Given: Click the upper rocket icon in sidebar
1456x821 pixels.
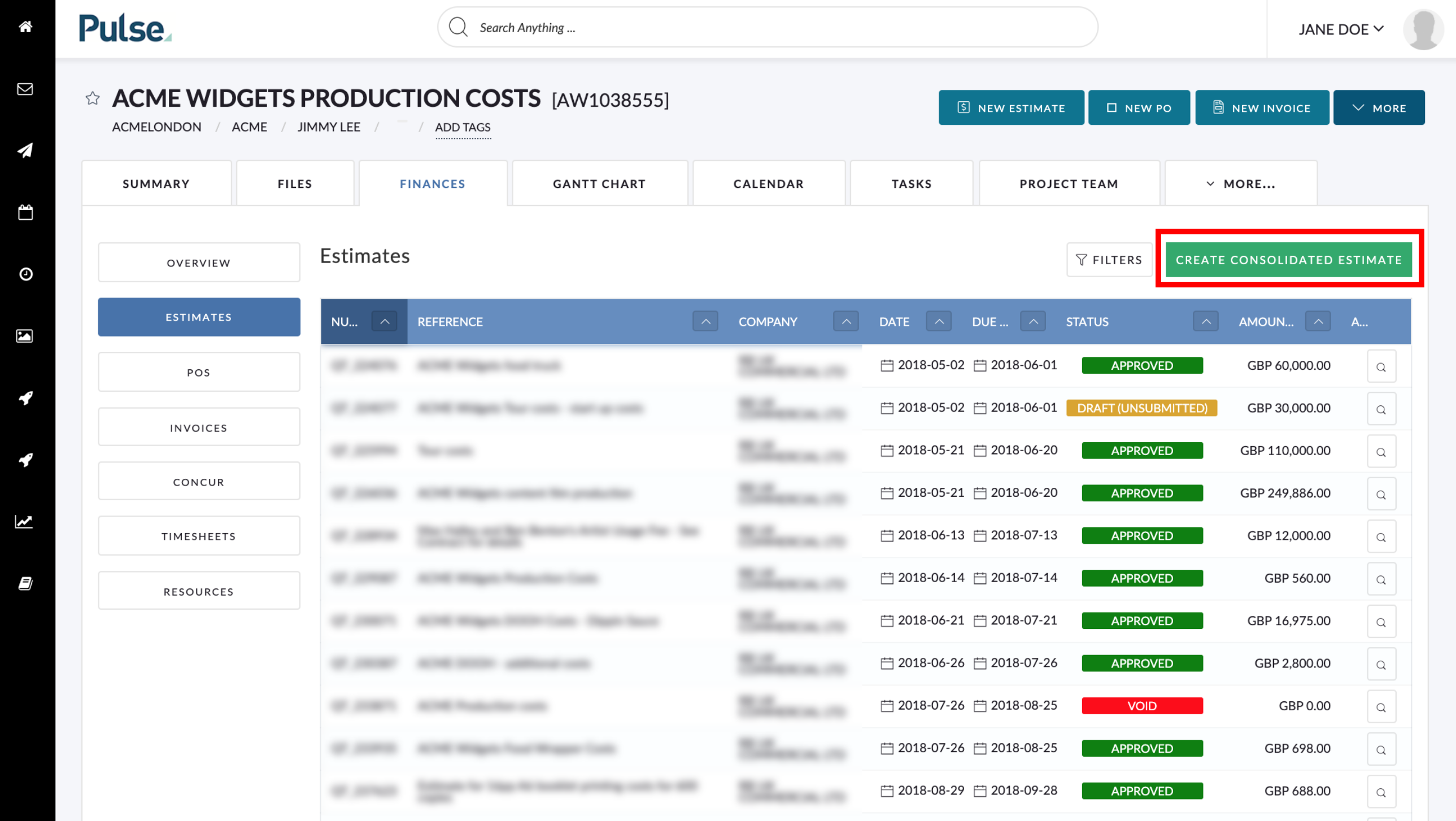Looking at the screenshot, I should 25,398.
